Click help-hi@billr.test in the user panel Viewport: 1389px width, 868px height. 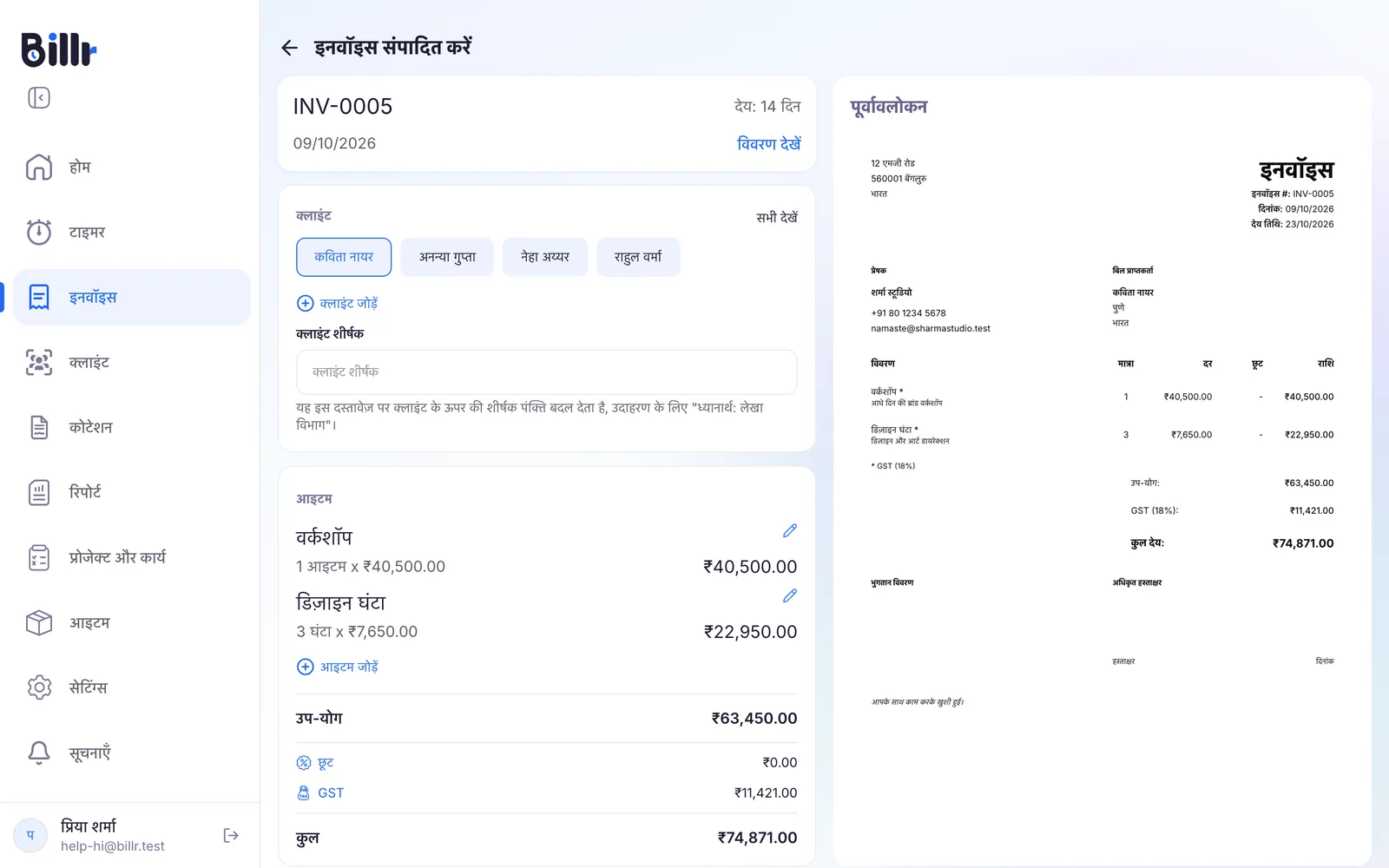click(x=113, y=846)
